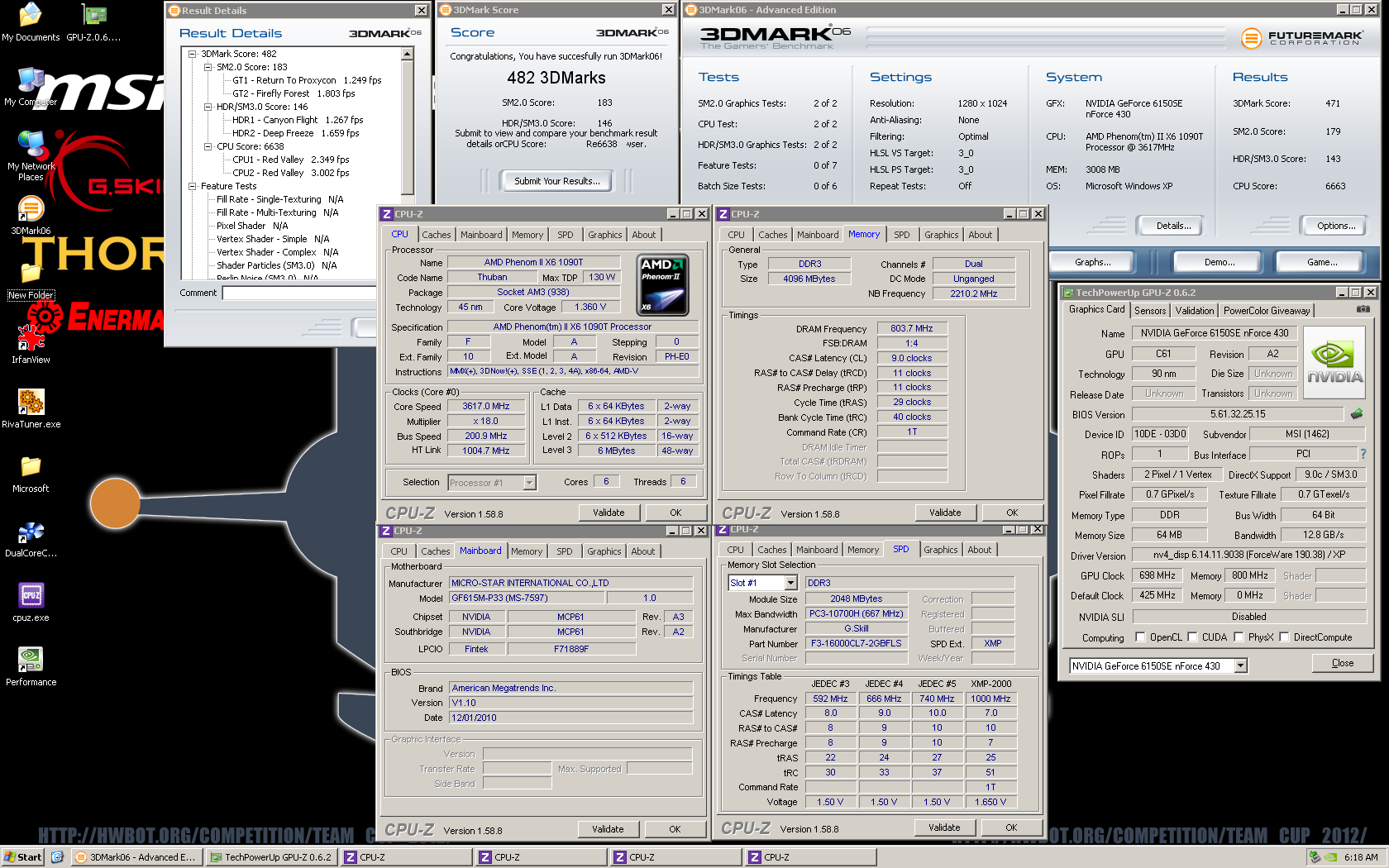Screen dimensions: 1389x868
Task: Open the Processor #1 selection dropdown
Action: (x=529, y=483)
